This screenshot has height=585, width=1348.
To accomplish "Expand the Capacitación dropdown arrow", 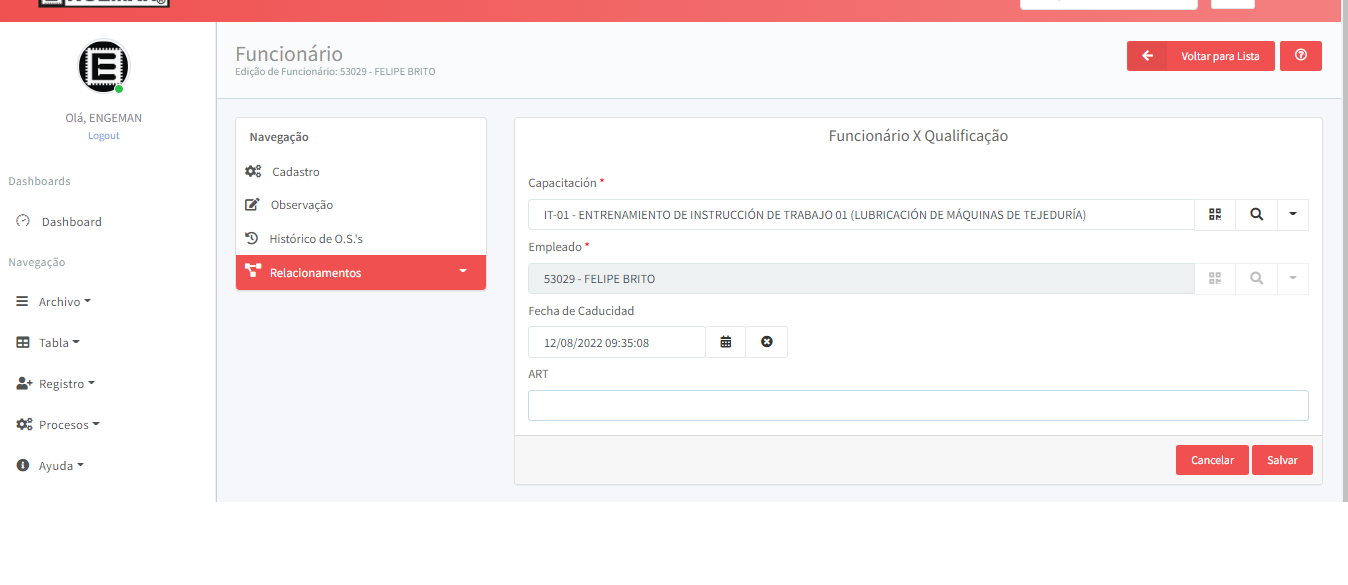I will (1292, 214).
